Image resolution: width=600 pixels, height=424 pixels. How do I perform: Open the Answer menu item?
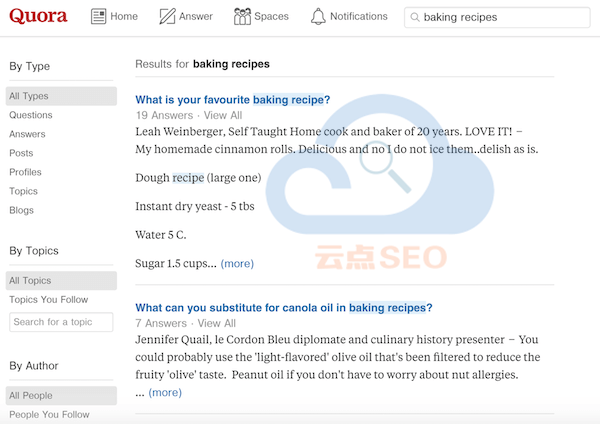point(186,16)
